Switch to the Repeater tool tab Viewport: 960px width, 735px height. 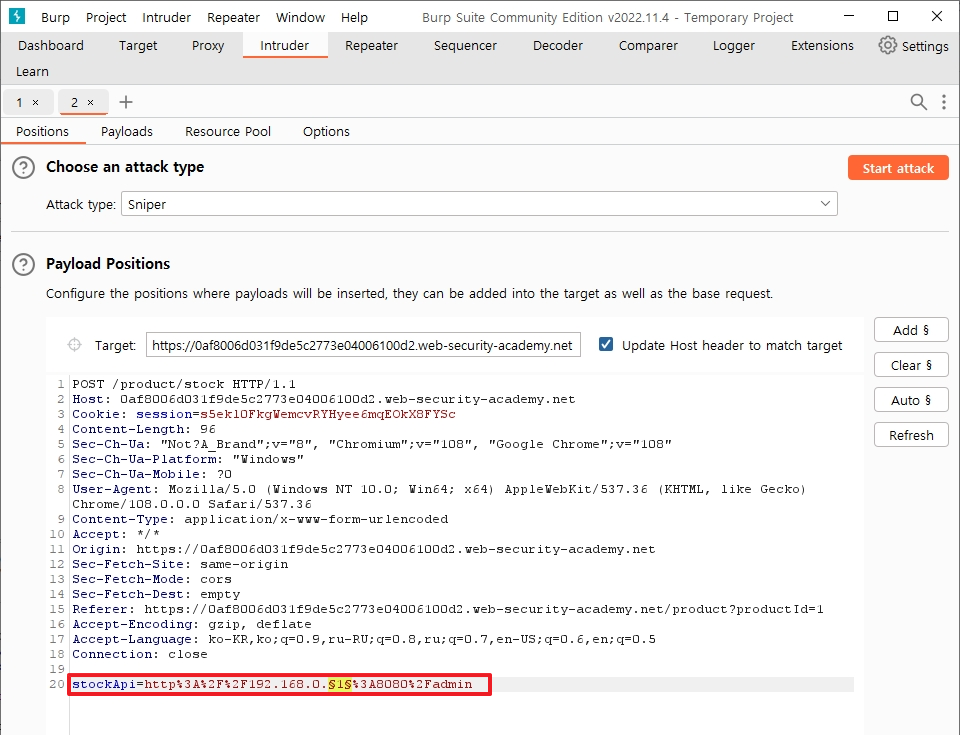click(371, 45)
